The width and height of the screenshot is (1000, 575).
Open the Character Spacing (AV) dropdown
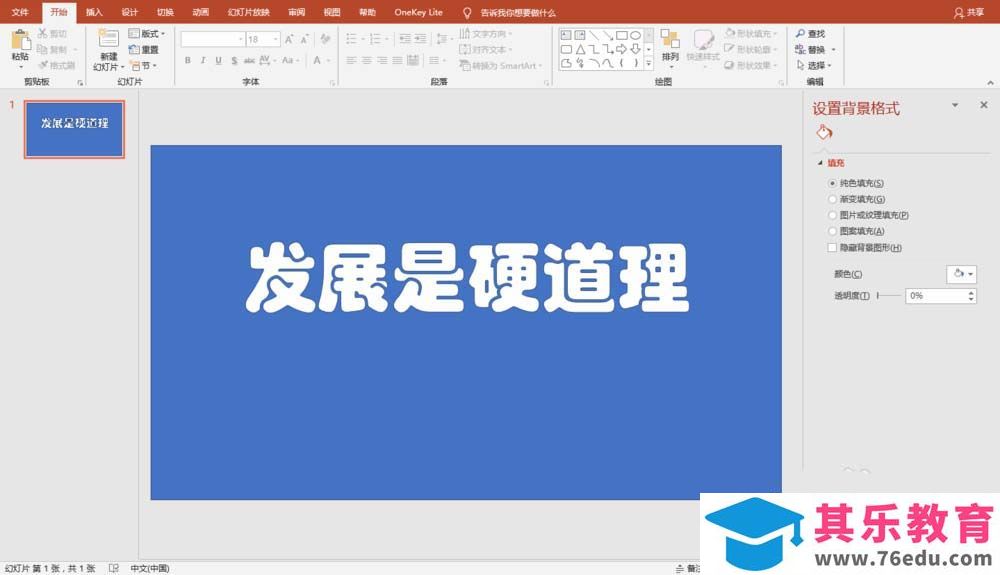[267, 61]
